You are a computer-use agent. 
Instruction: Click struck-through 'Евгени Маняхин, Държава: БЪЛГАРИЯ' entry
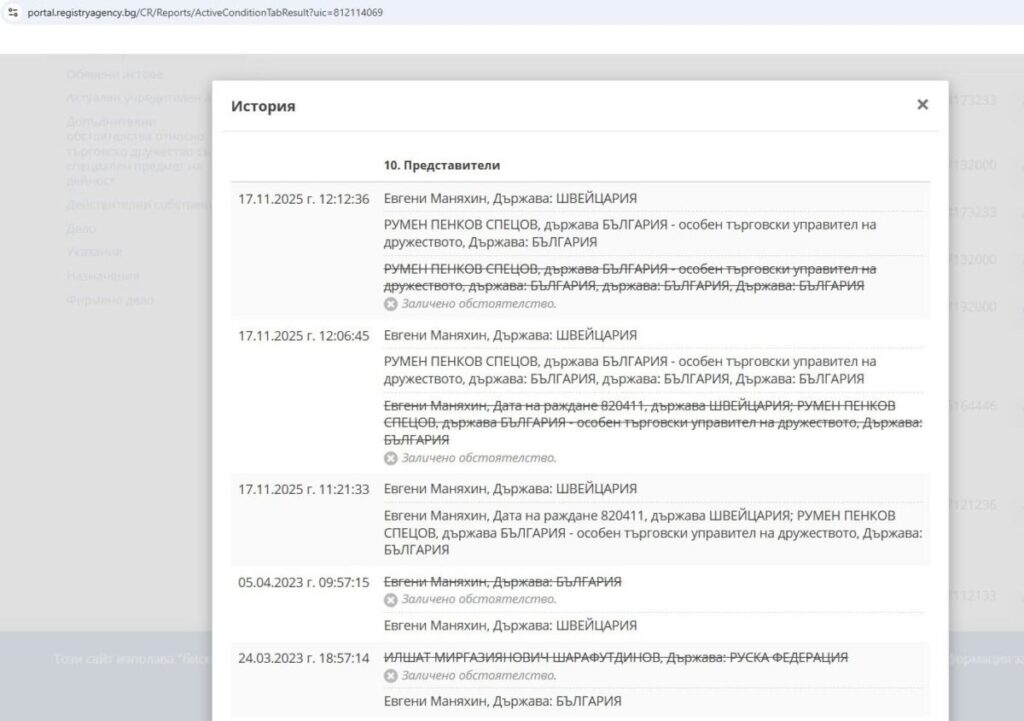(x=502, y=582)
